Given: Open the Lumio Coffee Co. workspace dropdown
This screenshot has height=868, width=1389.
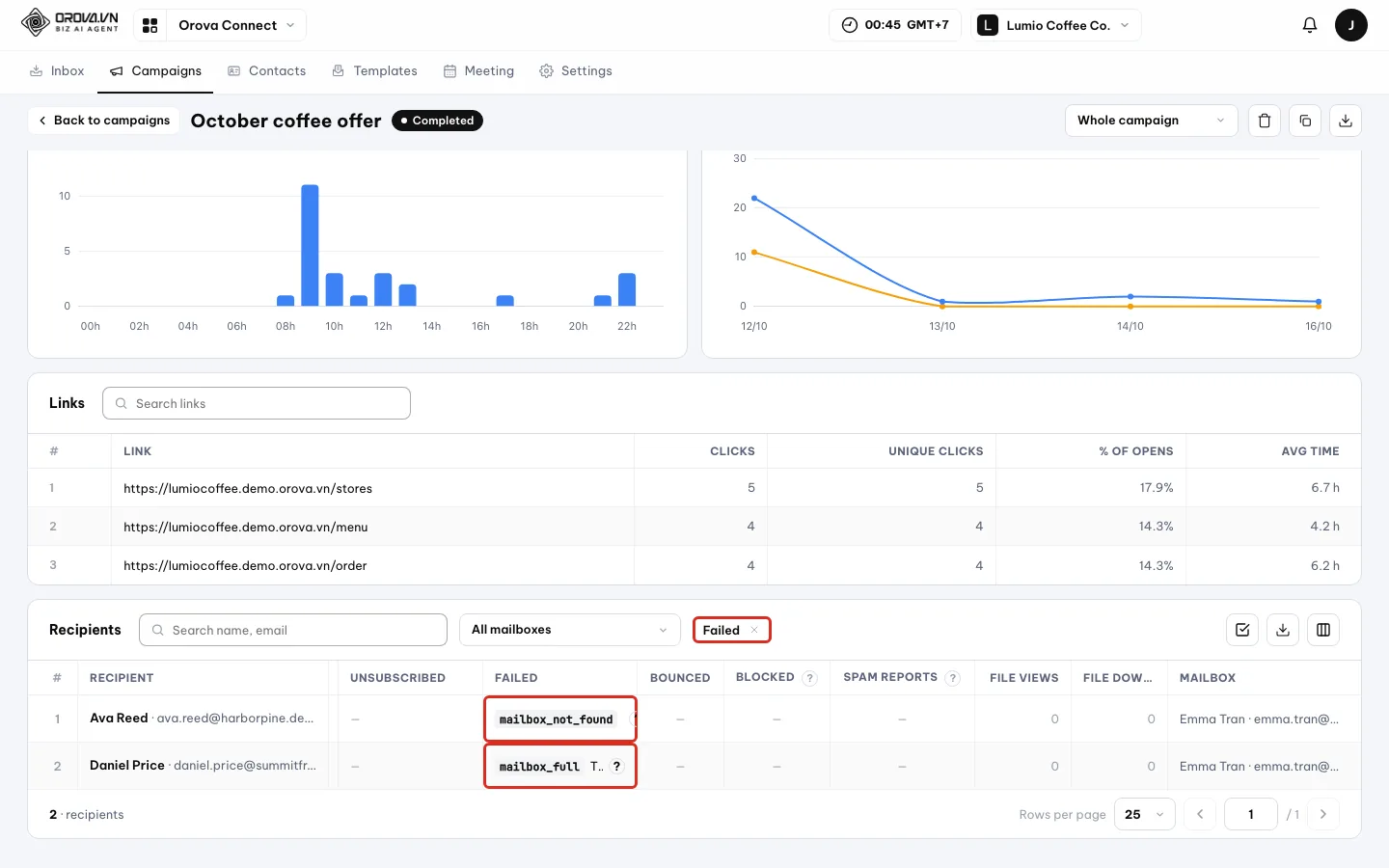Looking at the screenshot, I should 1054,25.
